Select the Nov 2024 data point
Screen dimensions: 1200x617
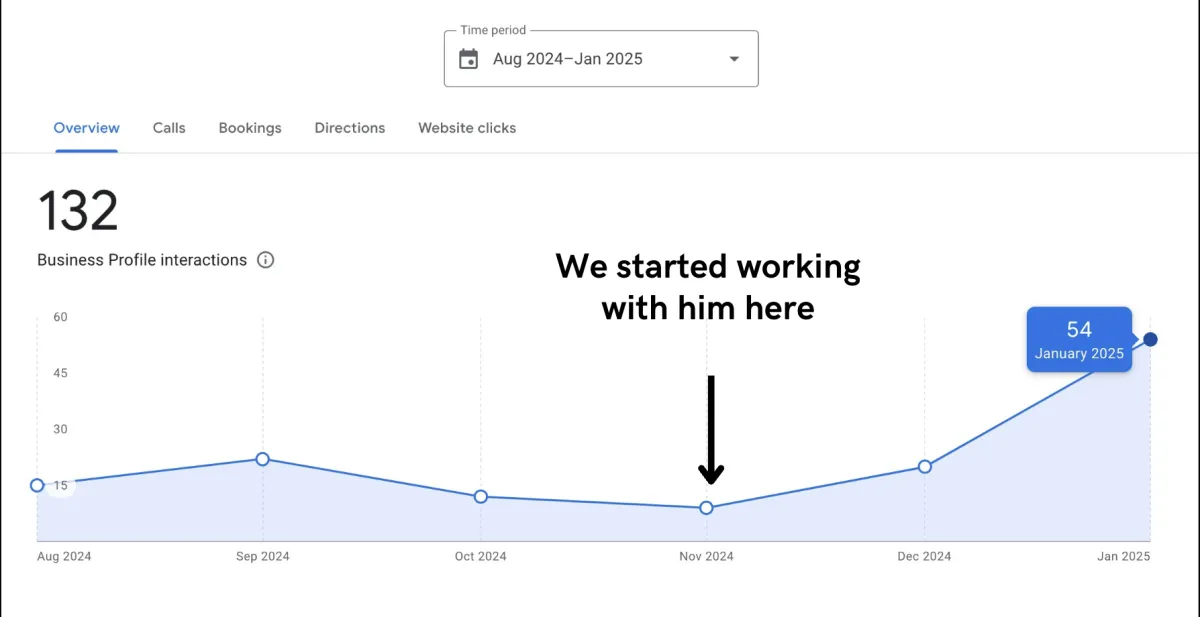coord(706,508)
